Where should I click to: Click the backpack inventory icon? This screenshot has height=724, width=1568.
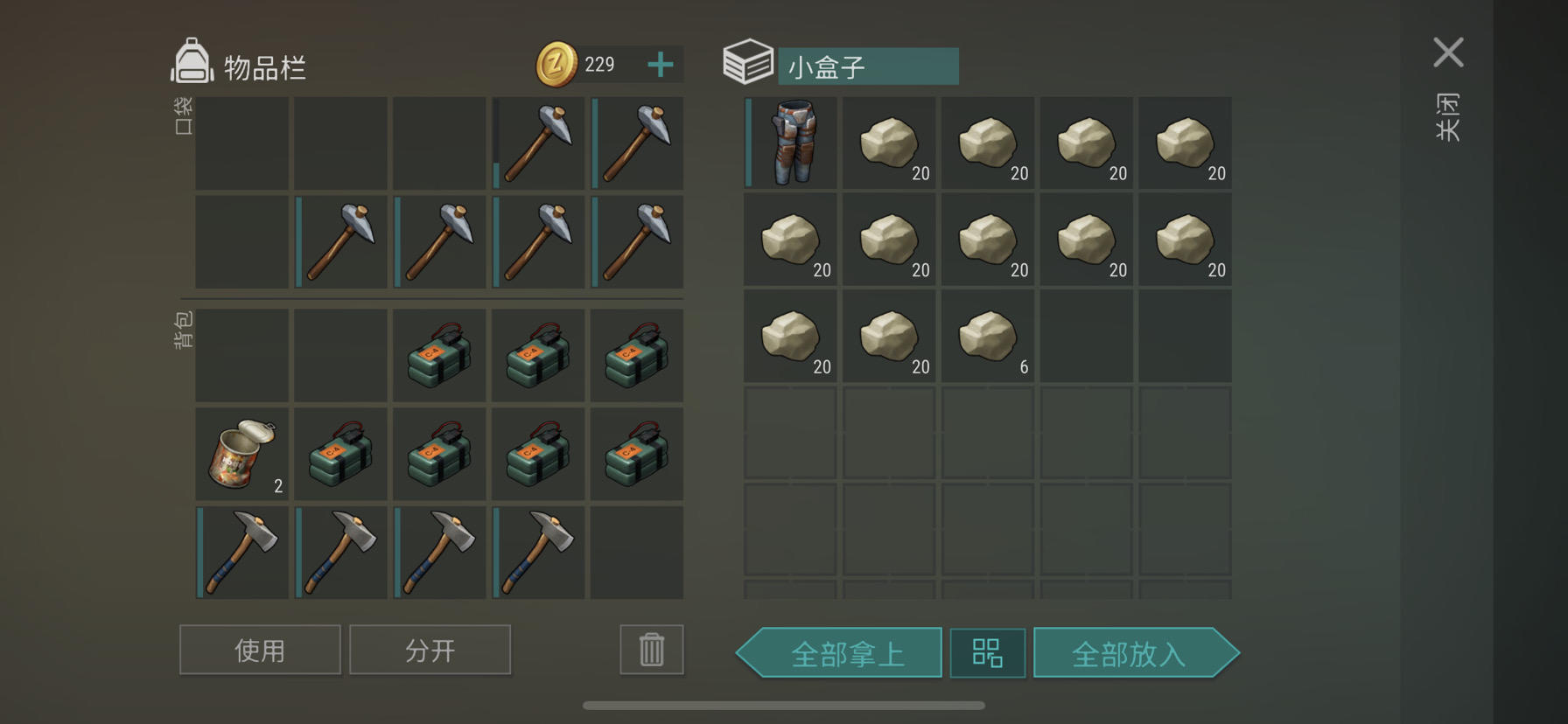tap(192, 61)
